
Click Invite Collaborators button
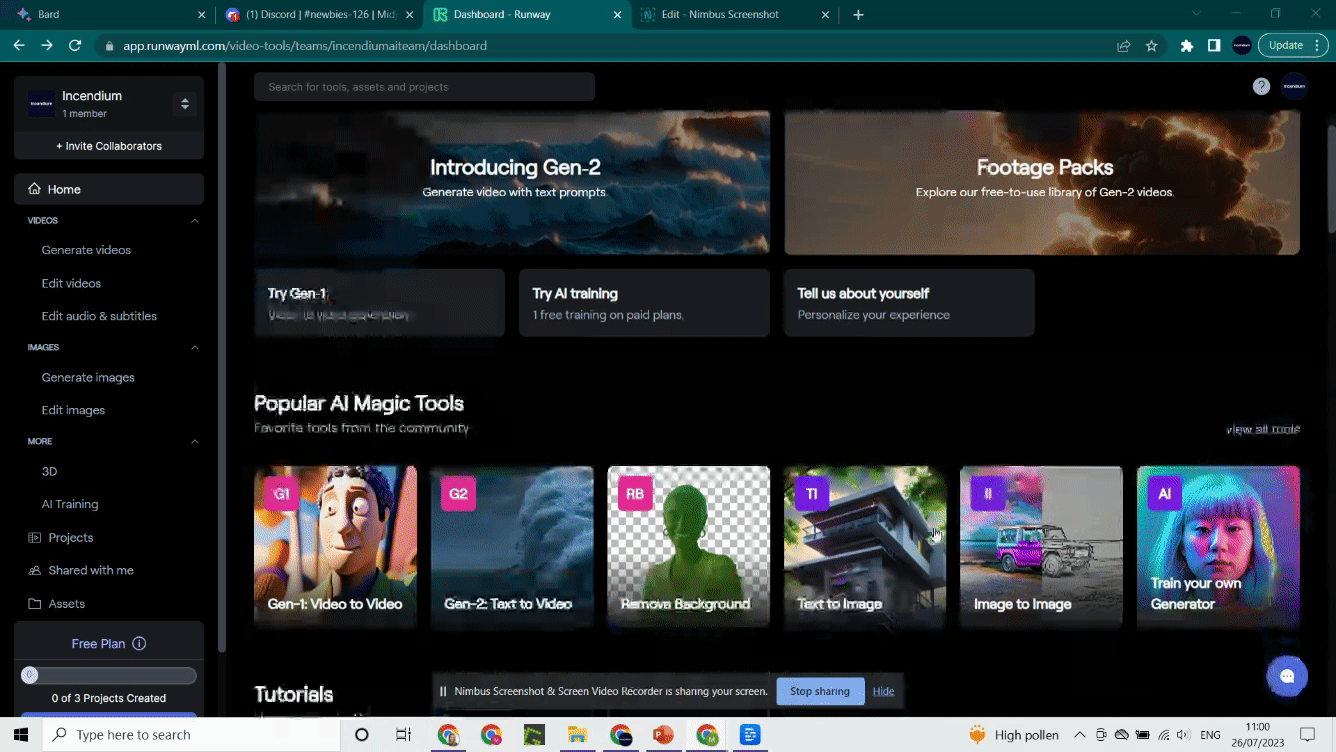tap(109, 146)
